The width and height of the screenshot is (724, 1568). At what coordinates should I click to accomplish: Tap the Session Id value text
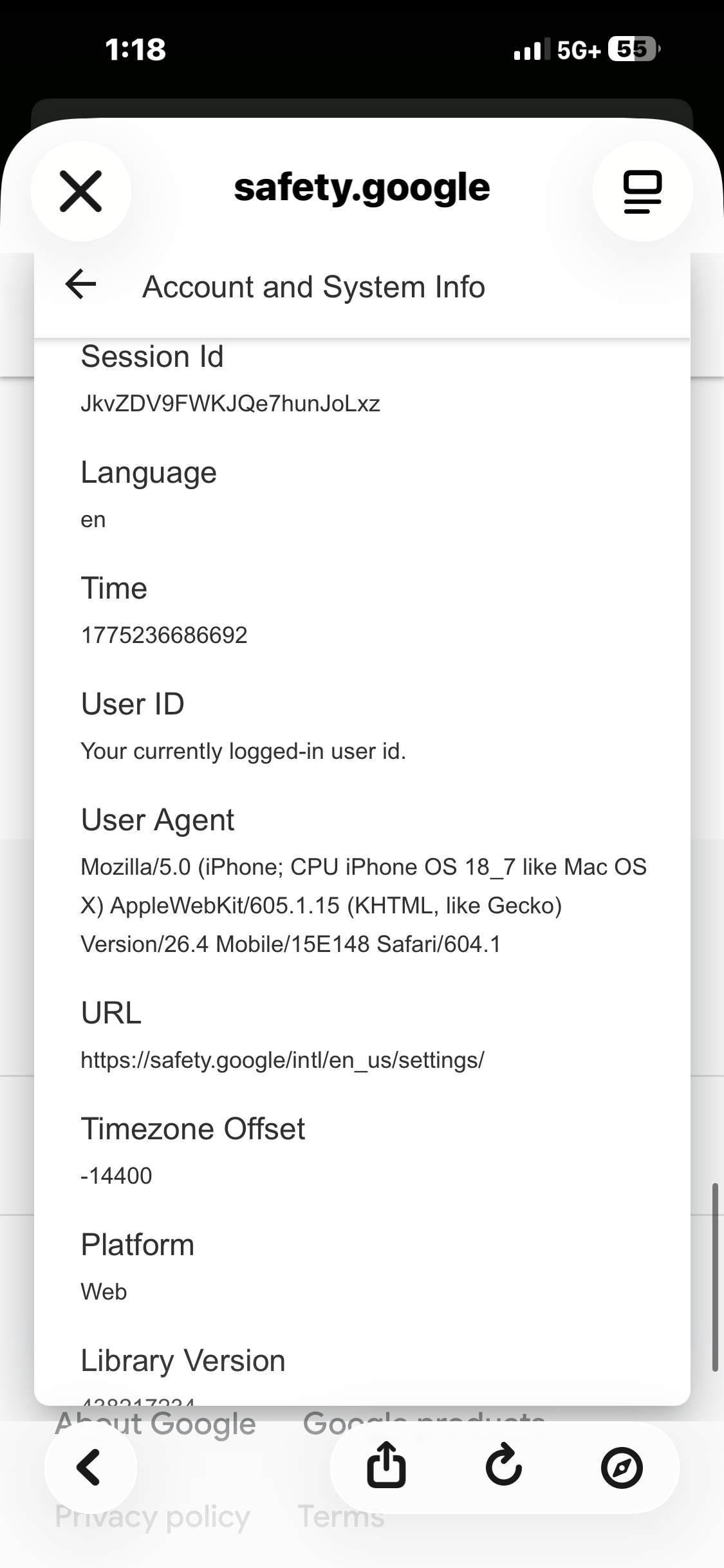click(x=230, y=404)
